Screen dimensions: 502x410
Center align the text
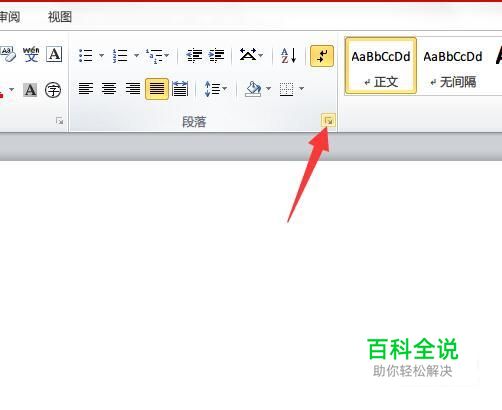[109, 89]
